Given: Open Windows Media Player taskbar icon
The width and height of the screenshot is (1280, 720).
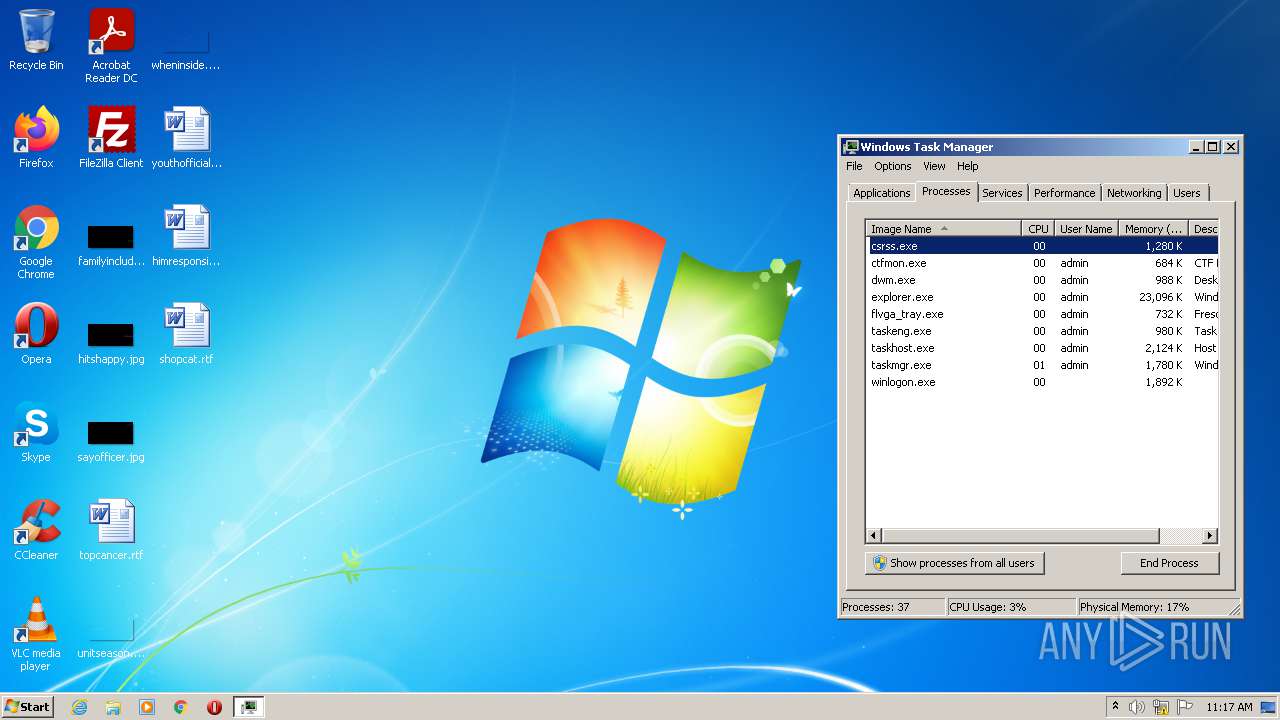Looking at the screenshot, I should click(147, 707).
